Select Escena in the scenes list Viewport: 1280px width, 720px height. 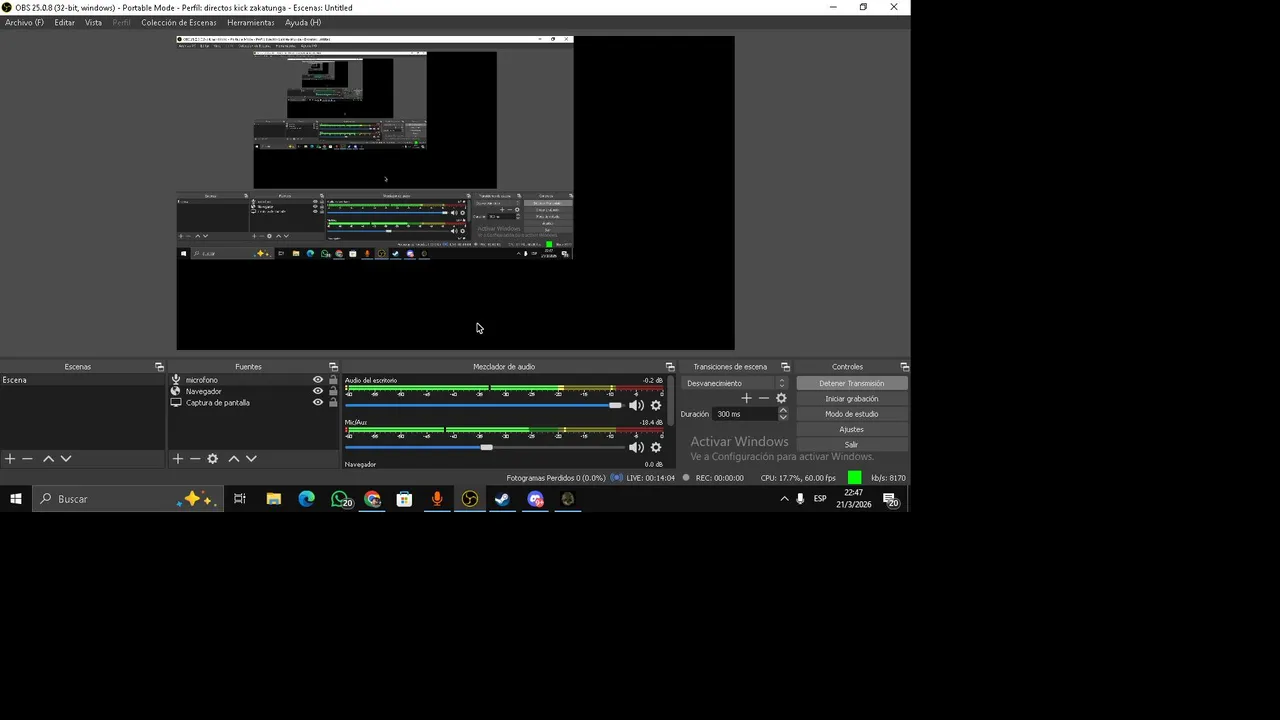[82, 380]
